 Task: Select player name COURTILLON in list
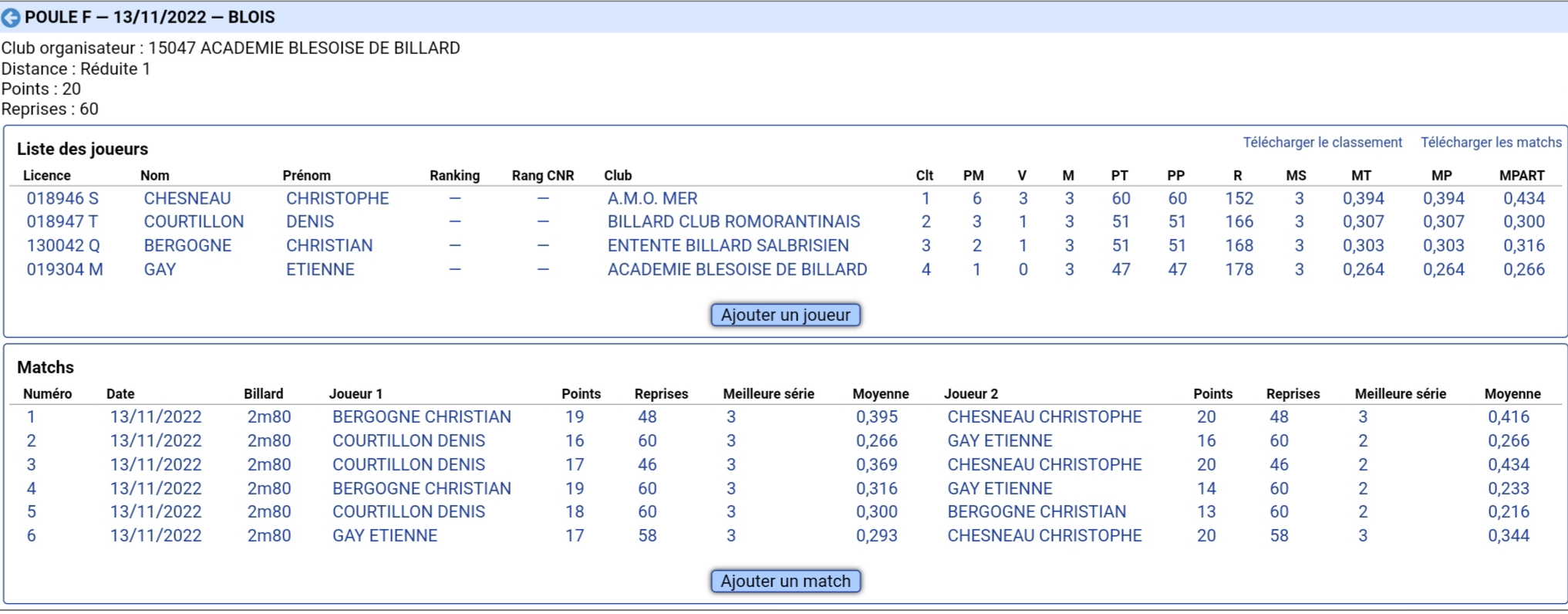pyautogui.click(x=194, y=221)
